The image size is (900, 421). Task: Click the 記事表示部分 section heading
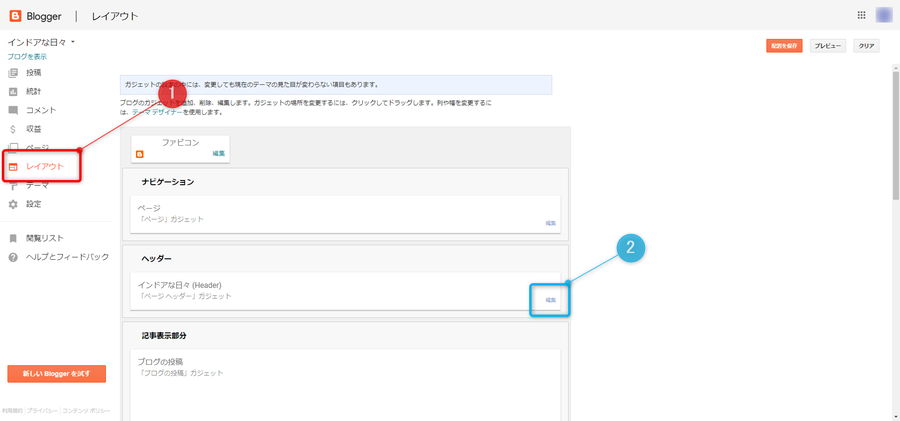[x=164, y=336]
